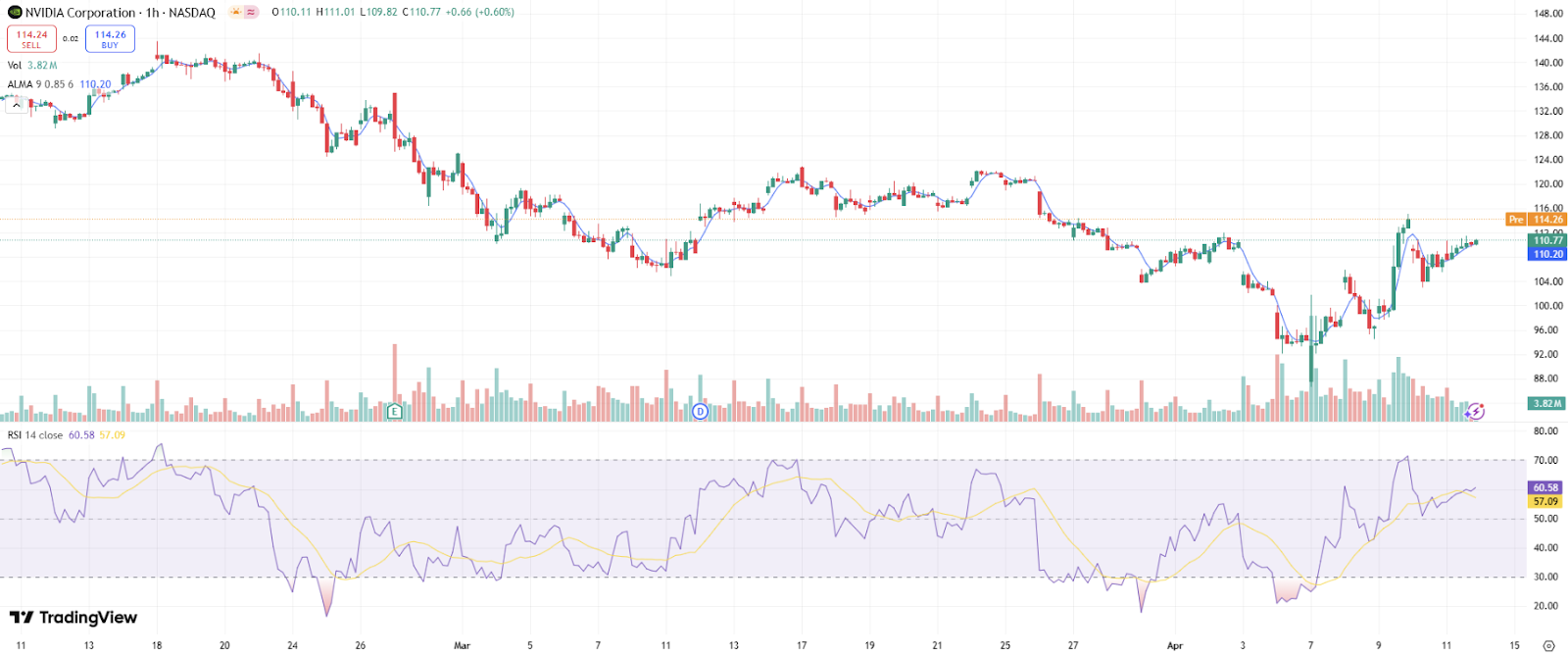Click the high price H111.01 reading
1568x656 pixels.
click(335, 12)
